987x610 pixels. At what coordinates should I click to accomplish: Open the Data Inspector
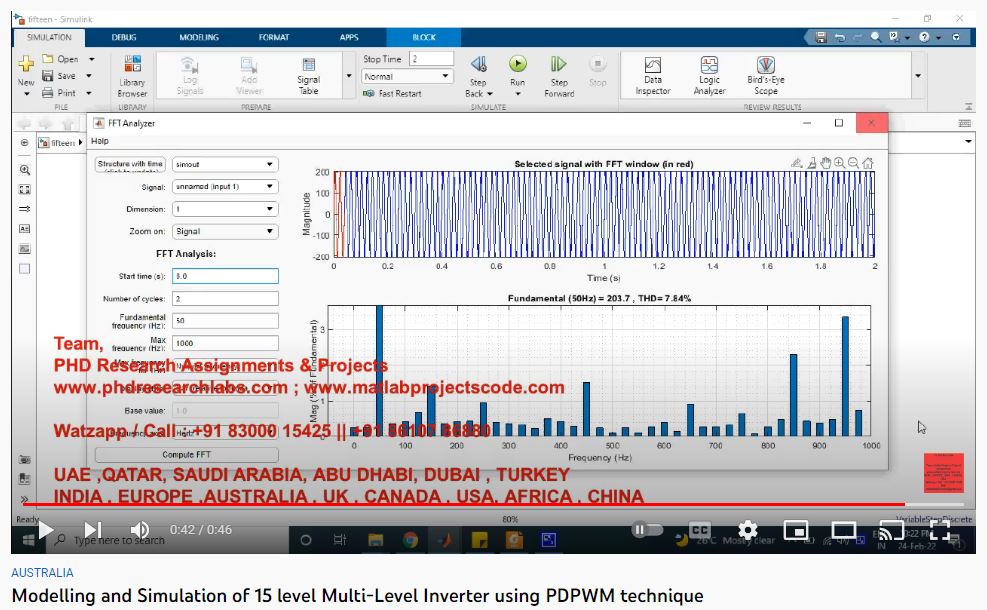[x=652, y=74]
